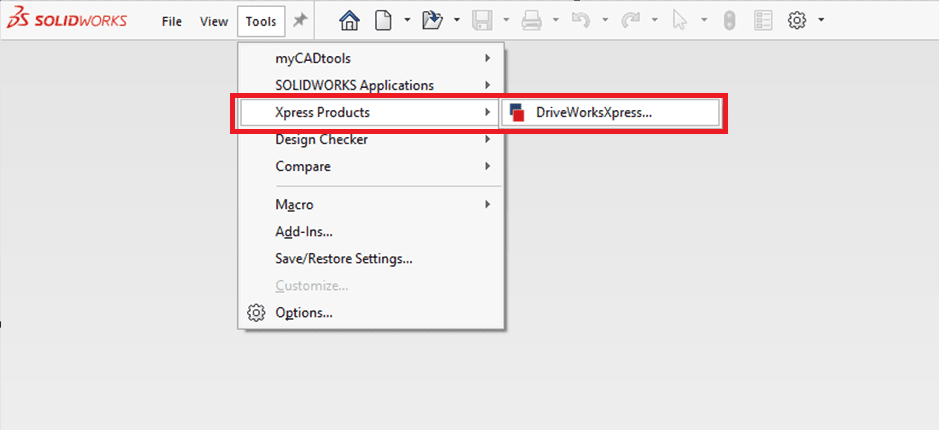Viewport: 939px width, 430px height.
Task: Select DriveWorksXpress from the submenu
Action: click(x=593, y=113)
